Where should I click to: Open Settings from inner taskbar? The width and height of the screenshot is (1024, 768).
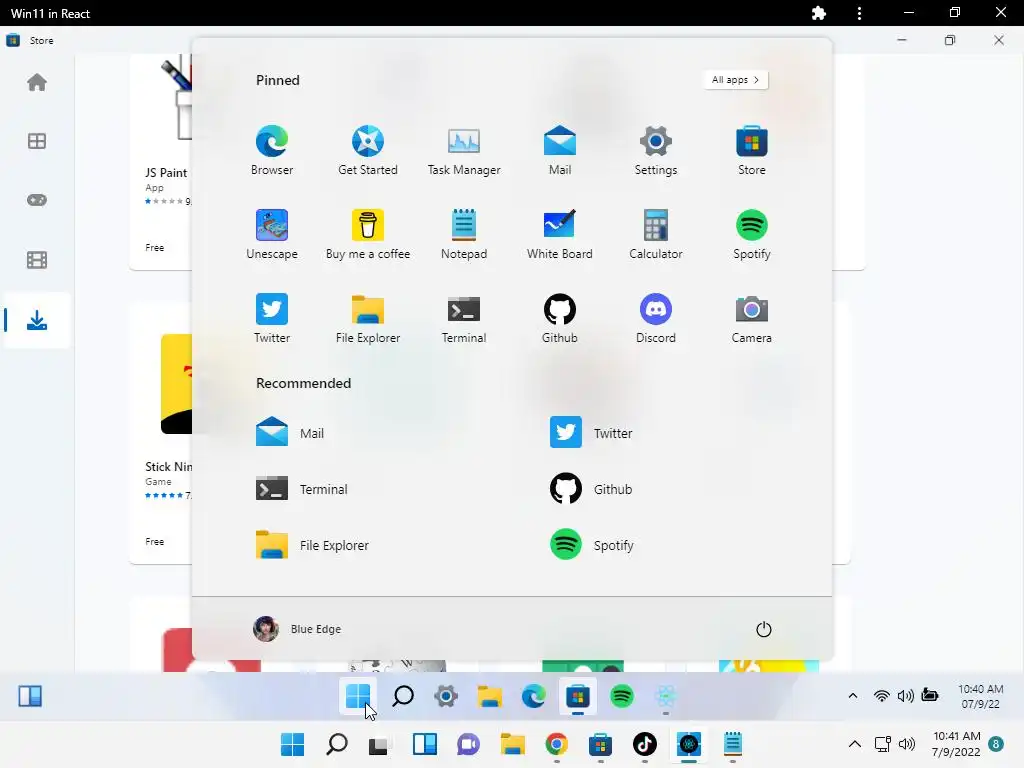tap(446, 696)
